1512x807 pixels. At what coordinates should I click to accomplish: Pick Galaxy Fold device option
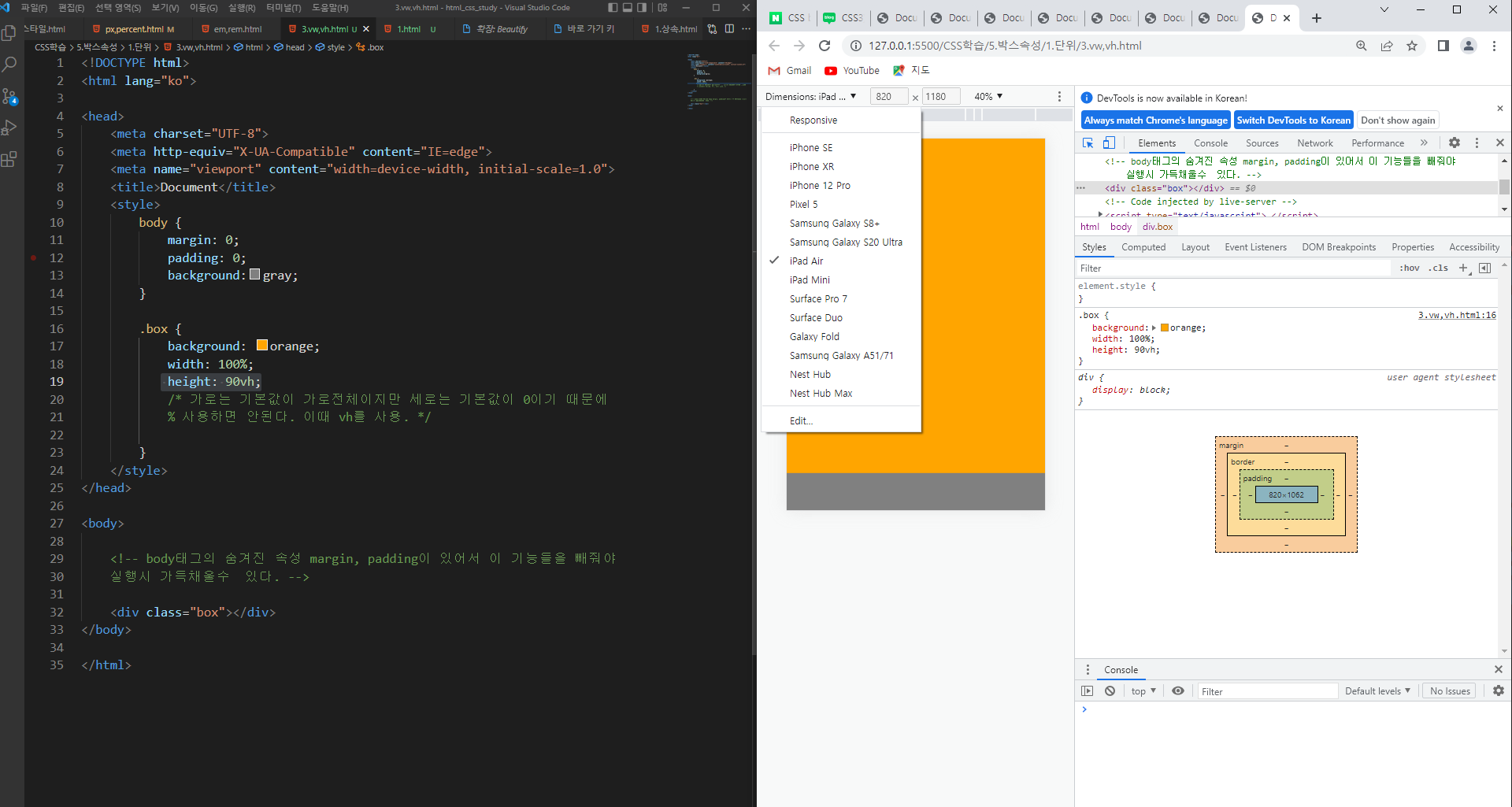point(814,336)
